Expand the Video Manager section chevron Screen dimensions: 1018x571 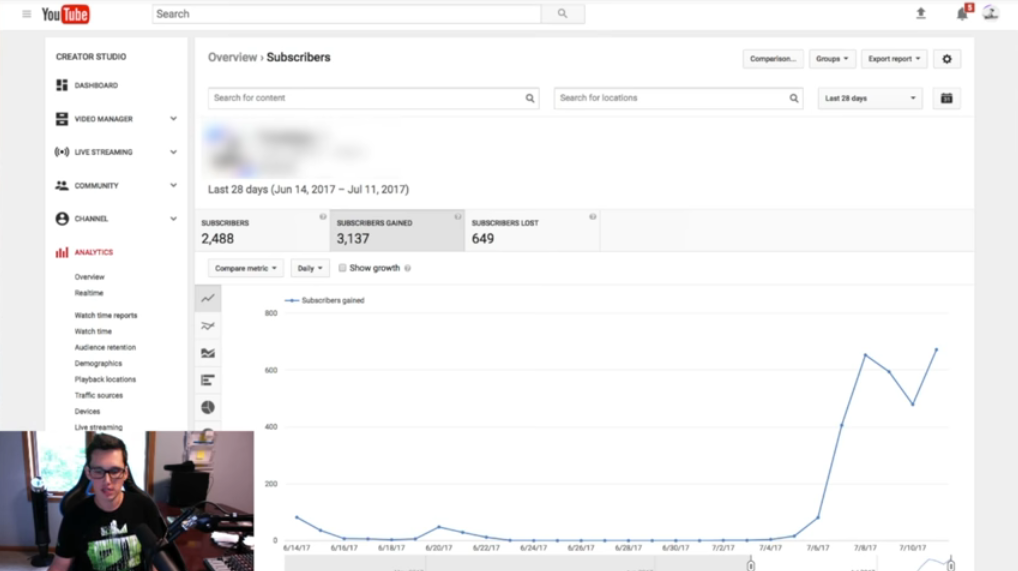point(173,119)
